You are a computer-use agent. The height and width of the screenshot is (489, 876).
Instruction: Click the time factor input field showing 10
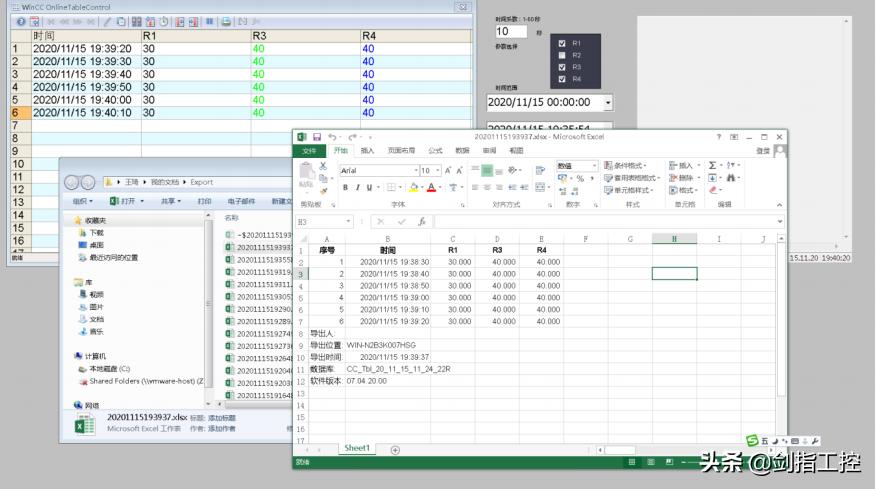(511, 31)
